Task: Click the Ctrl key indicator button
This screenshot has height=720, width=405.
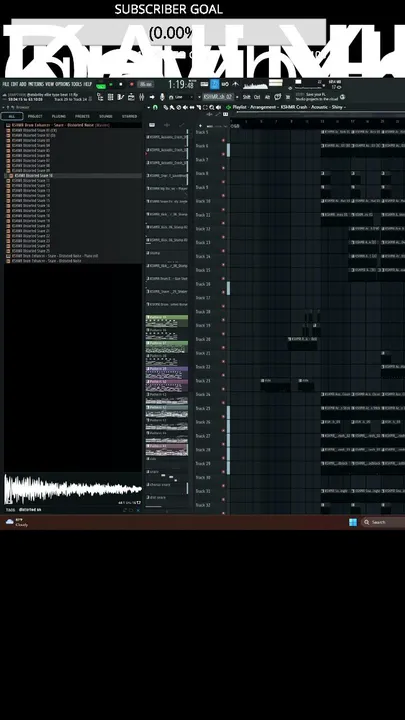Action: tap(257, 97)
